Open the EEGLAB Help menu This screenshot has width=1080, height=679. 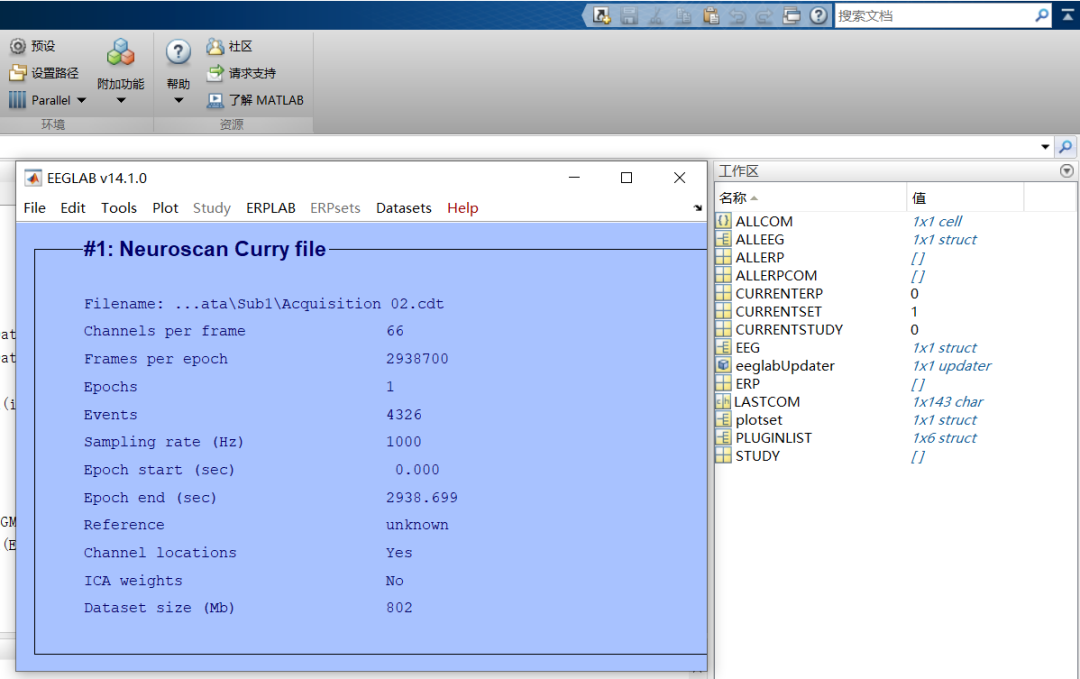pos(462,208)
